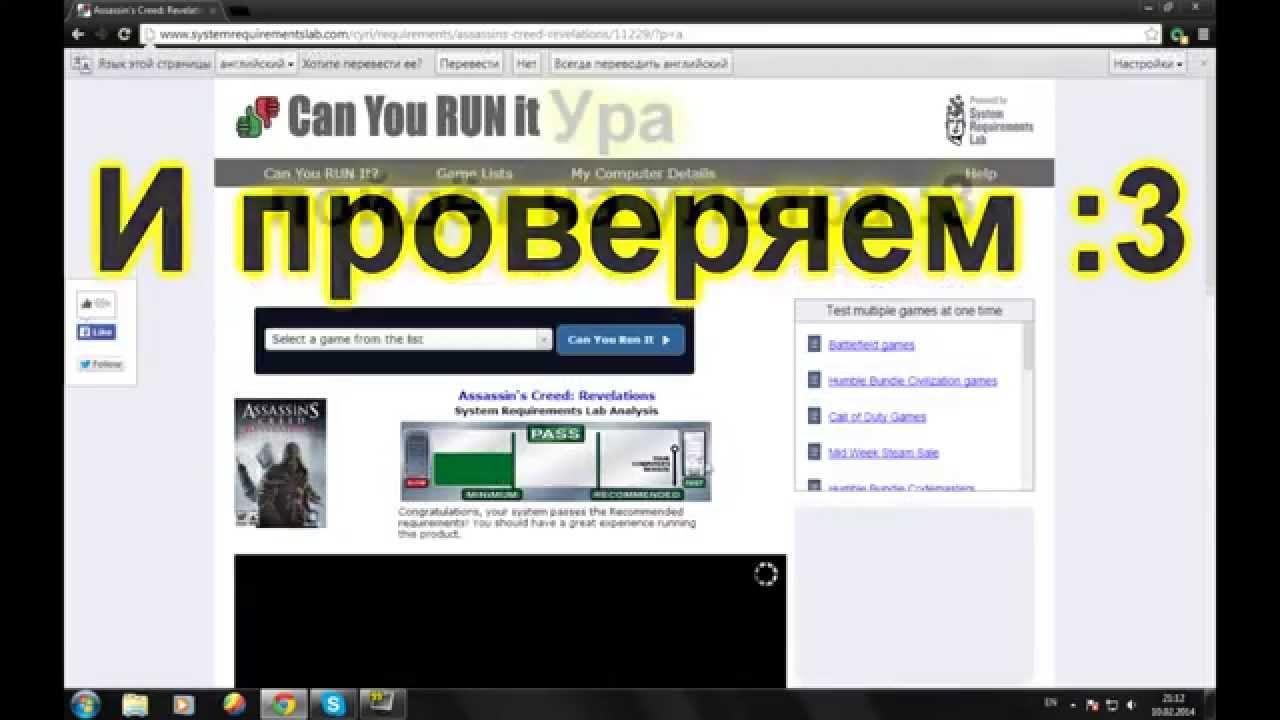This screenshot has width=1280, height=720.
Task: Click the volume icon in the system tray
Action: click(1130, 704)
